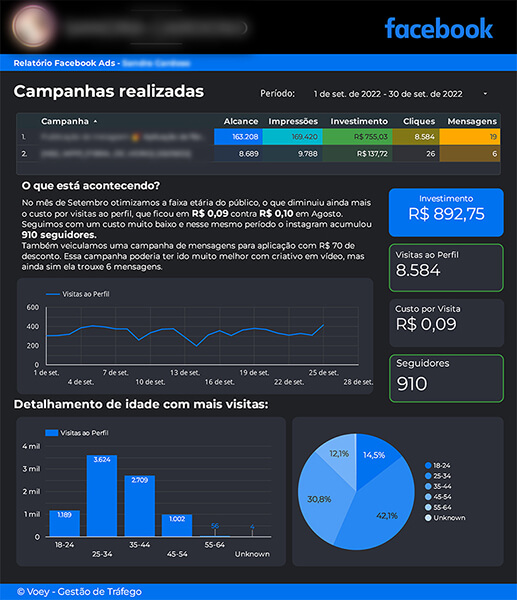The height and width of the screenshot is (600, 517).
Task: Click the sort arrow next to Campanha
Action: click(95, 121)
